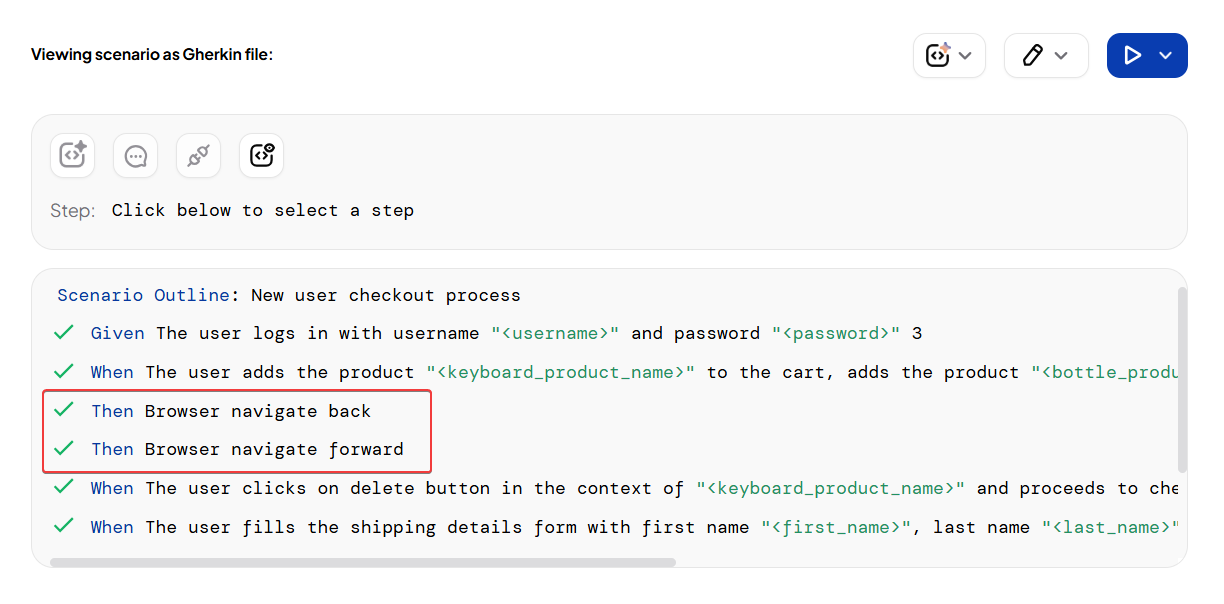
Task: Open the run options dropdown chevron
Action: [x=1166, y=56]
